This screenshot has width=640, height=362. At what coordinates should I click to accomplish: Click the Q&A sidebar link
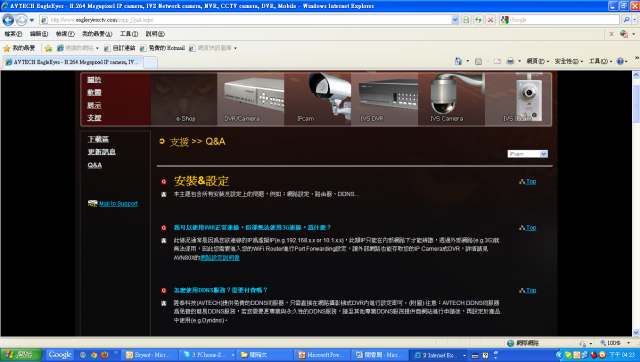tap(95, 165)
